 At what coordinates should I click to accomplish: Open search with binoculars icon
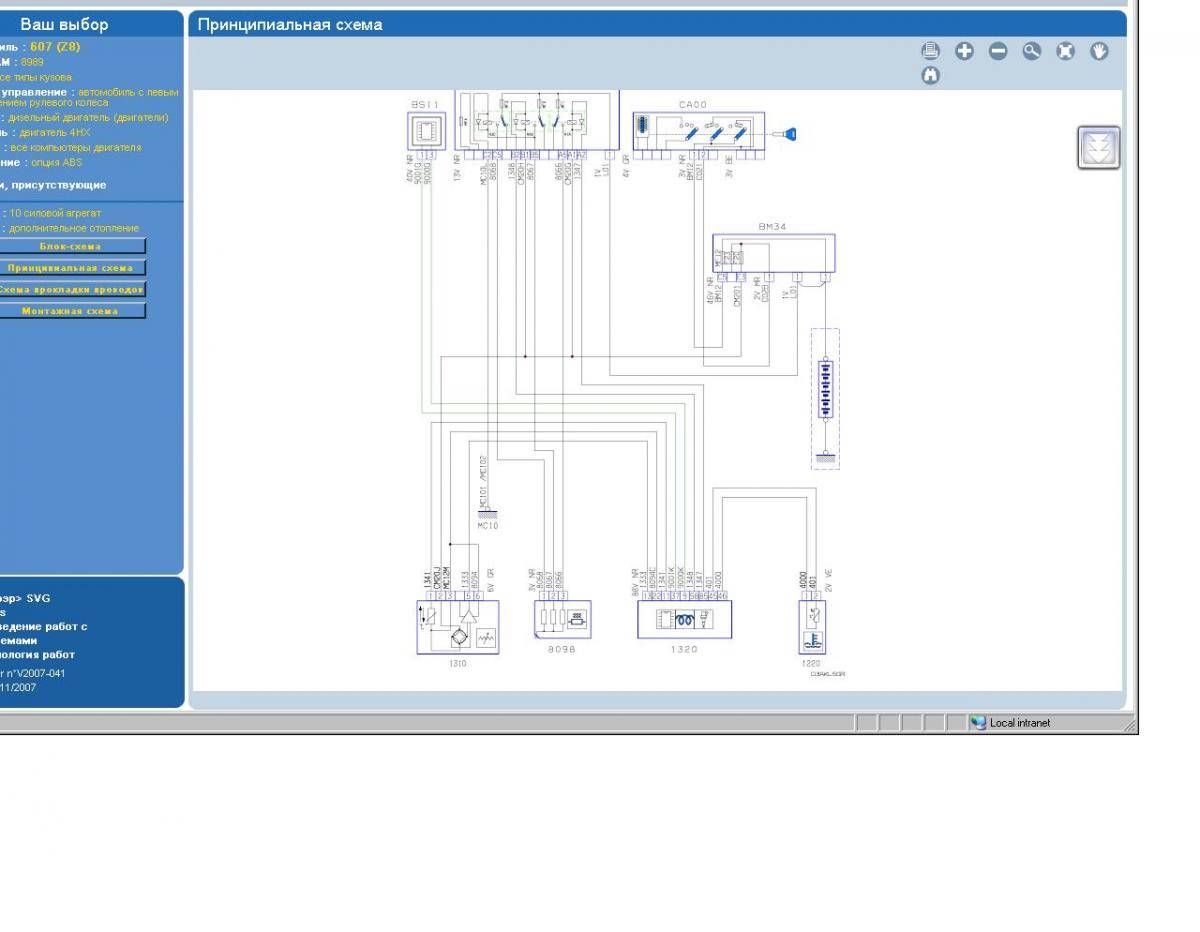(931, 75)
